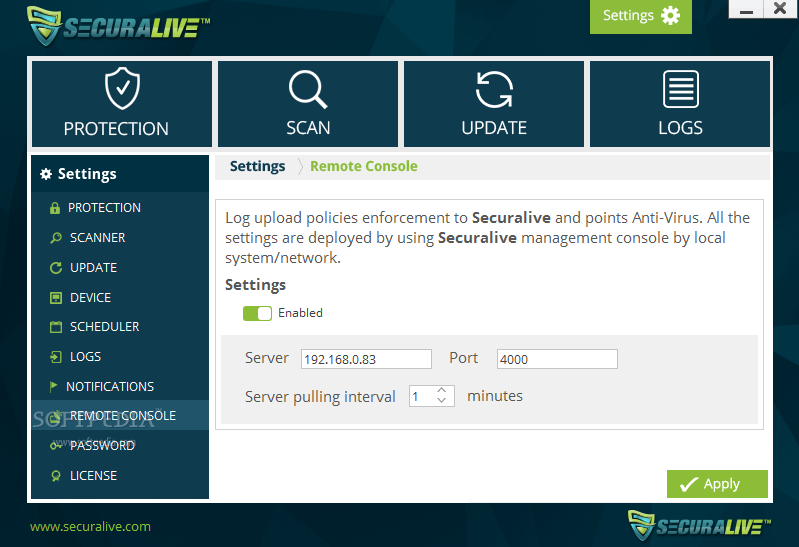The image size is (799, 547).
Task: Open the SCAN main tab
Action: tap(308, 104)
